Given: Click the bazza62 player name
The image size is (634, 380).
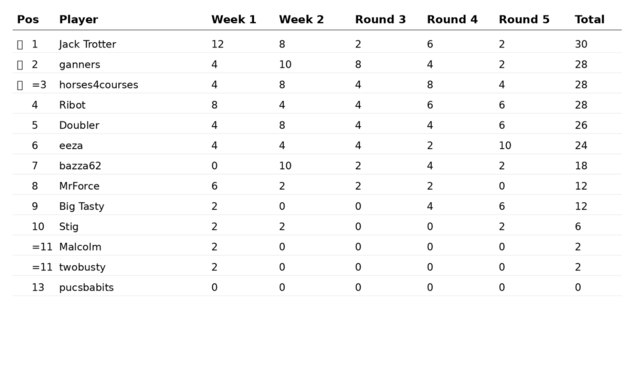Looking at the screenshot, I should [x=80, y=166].
